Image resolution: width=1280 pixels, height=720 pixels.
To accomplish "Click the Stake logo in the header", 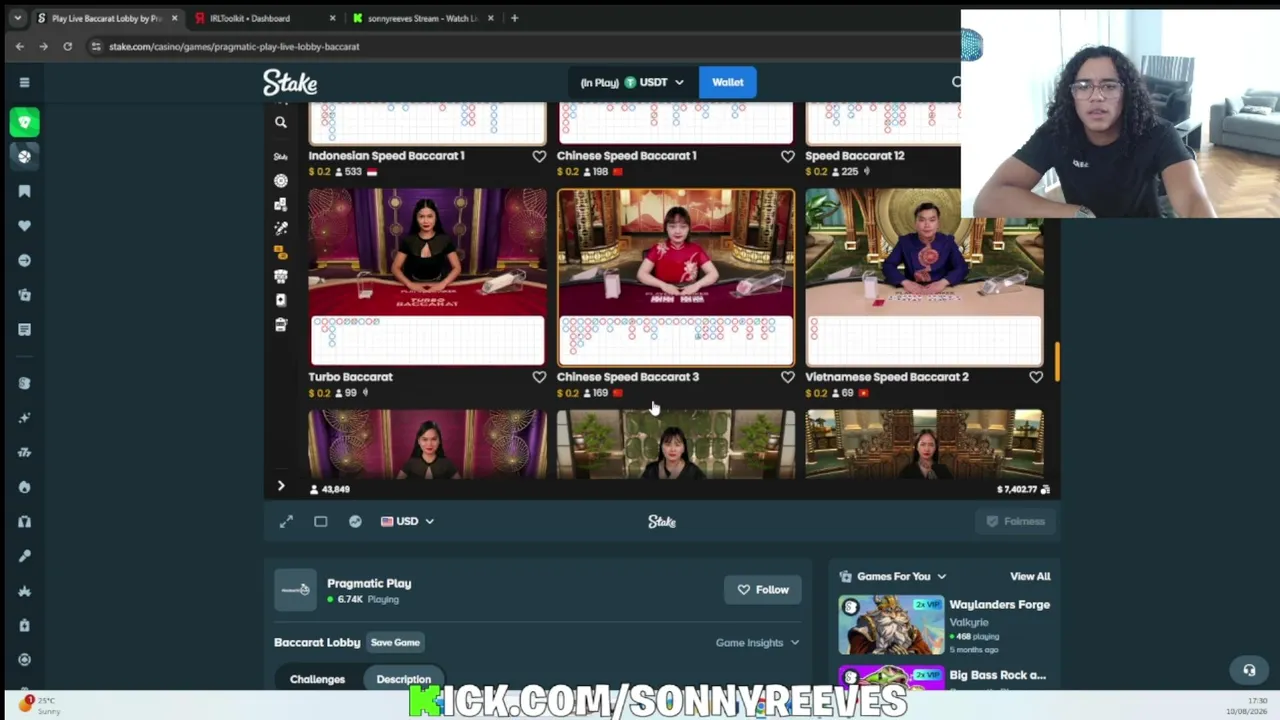I will coord(290,82).
